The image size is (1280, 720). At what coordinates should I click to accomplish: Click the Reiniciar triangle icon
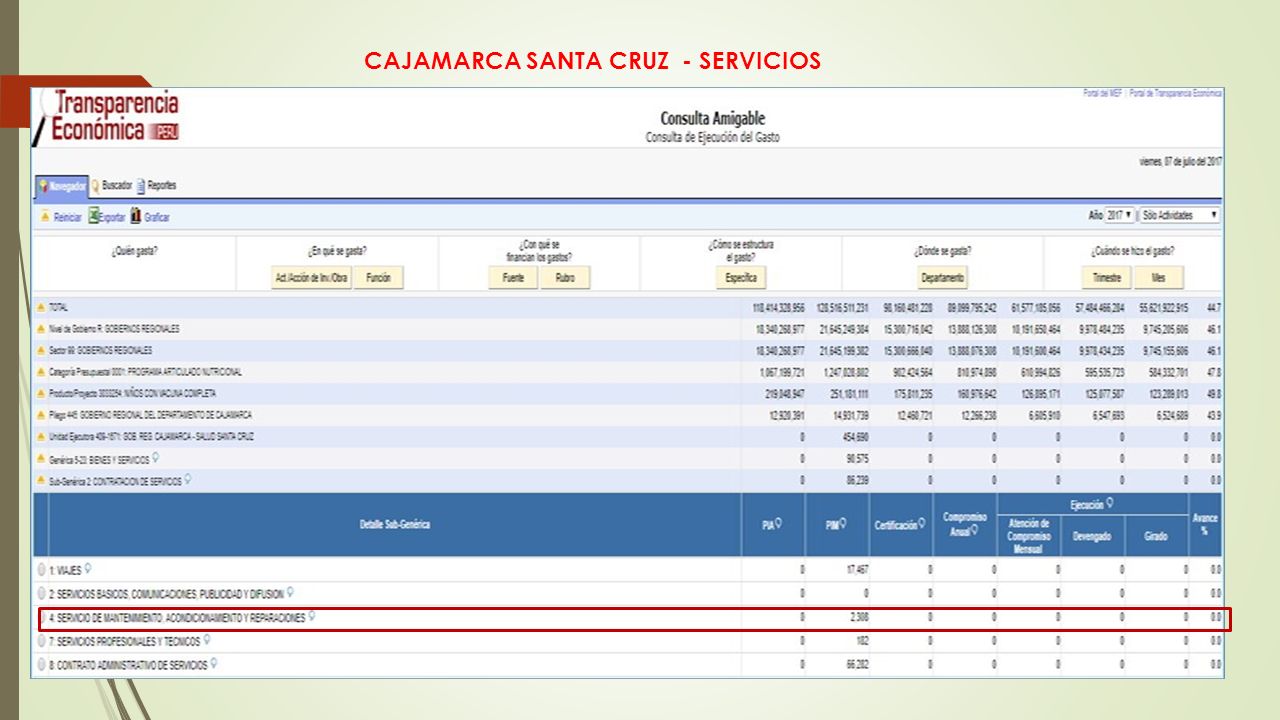[45, 216]
